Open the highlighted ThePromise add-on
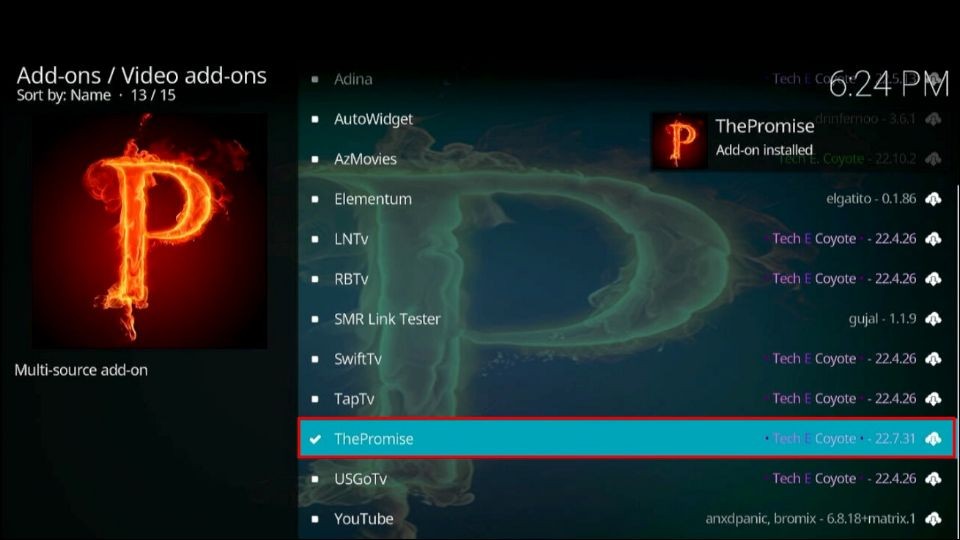Image resolution: width=960 pixels, height=540 pixels. pos(626,438)
